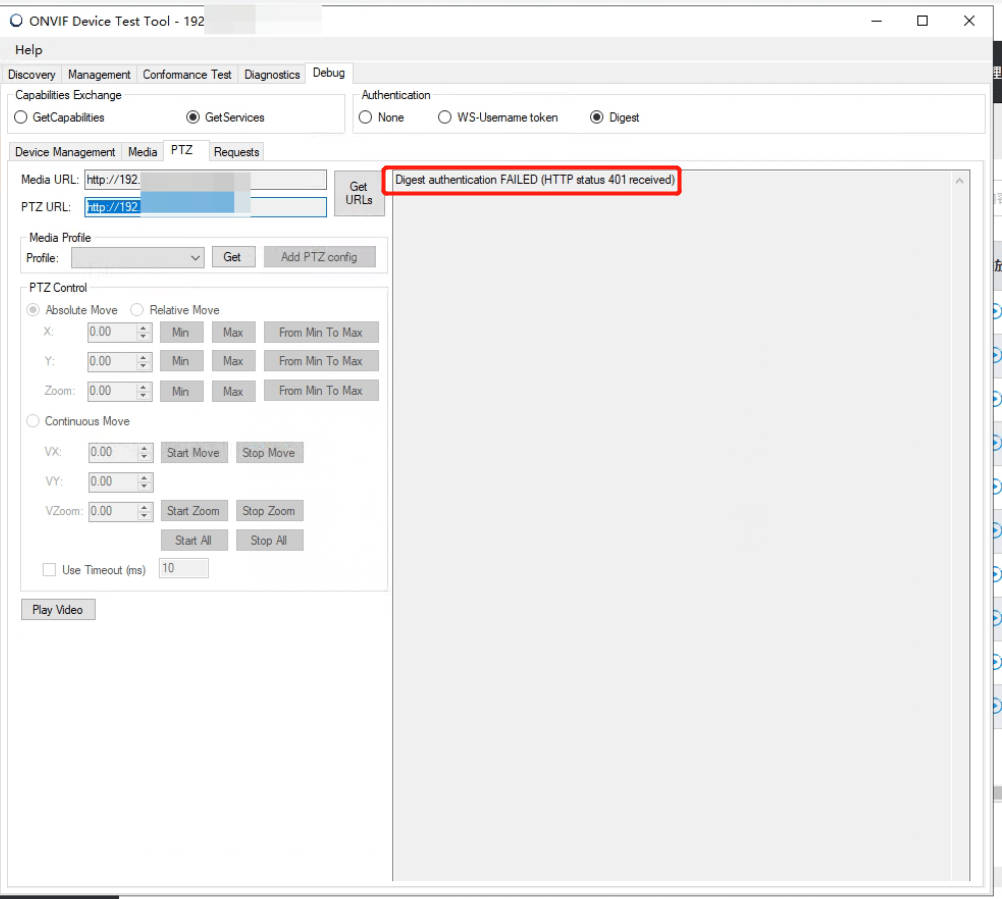Open the Debug tab
Viewport: 1002px width, 899px height.
point(329,73)
